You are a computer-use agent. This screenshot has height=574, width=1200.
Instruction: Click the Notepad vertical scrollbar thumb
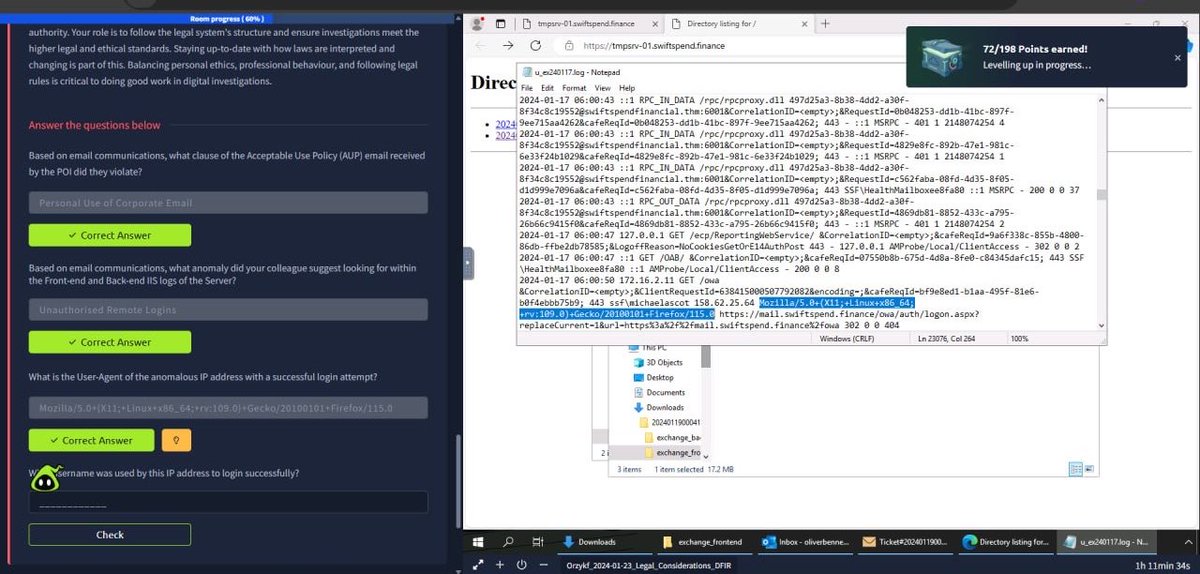pyautogui.click(x=1101, y=195)
